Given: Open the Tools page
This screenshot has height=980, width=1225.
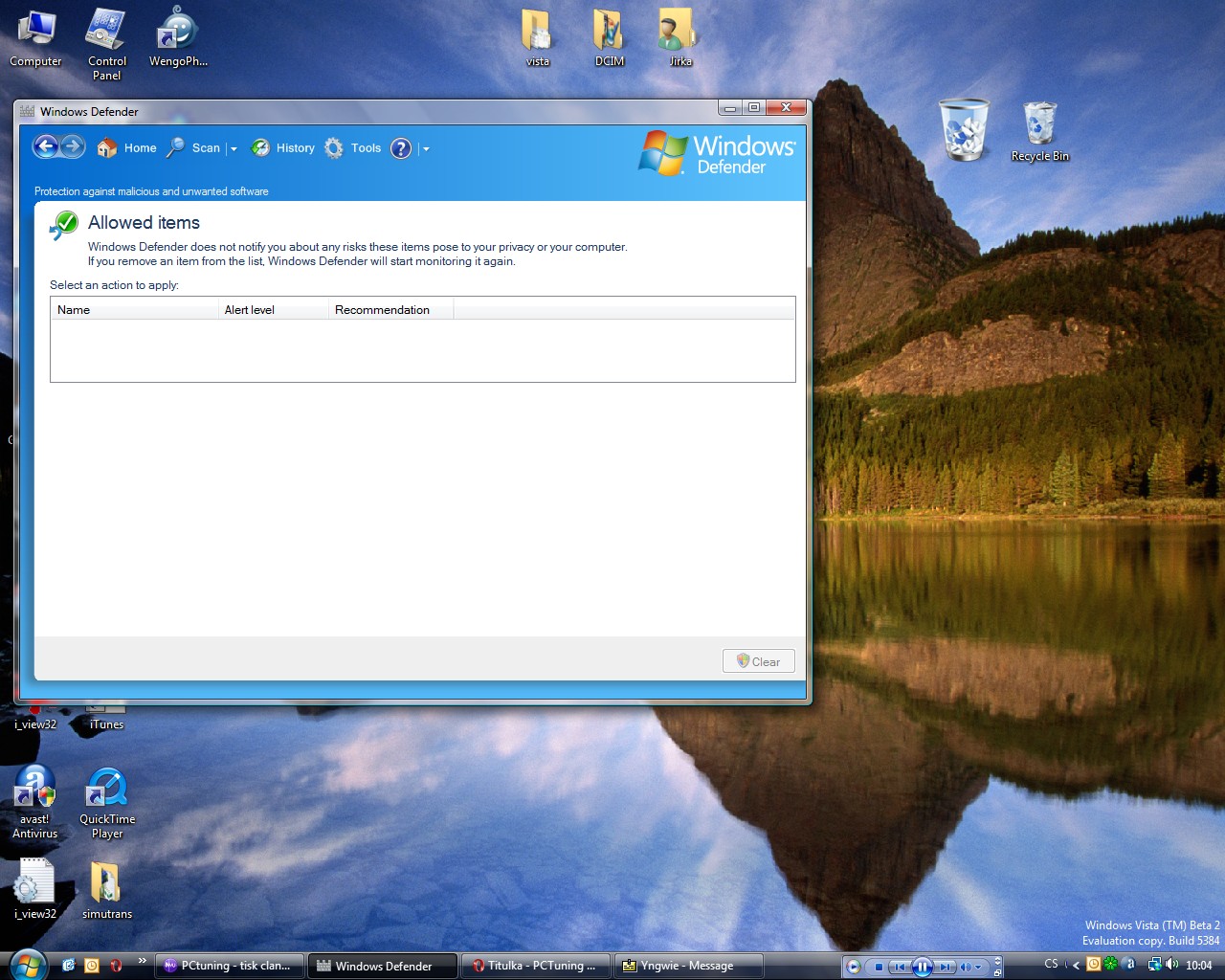Looking at the screenshot, I should point(366,148).
